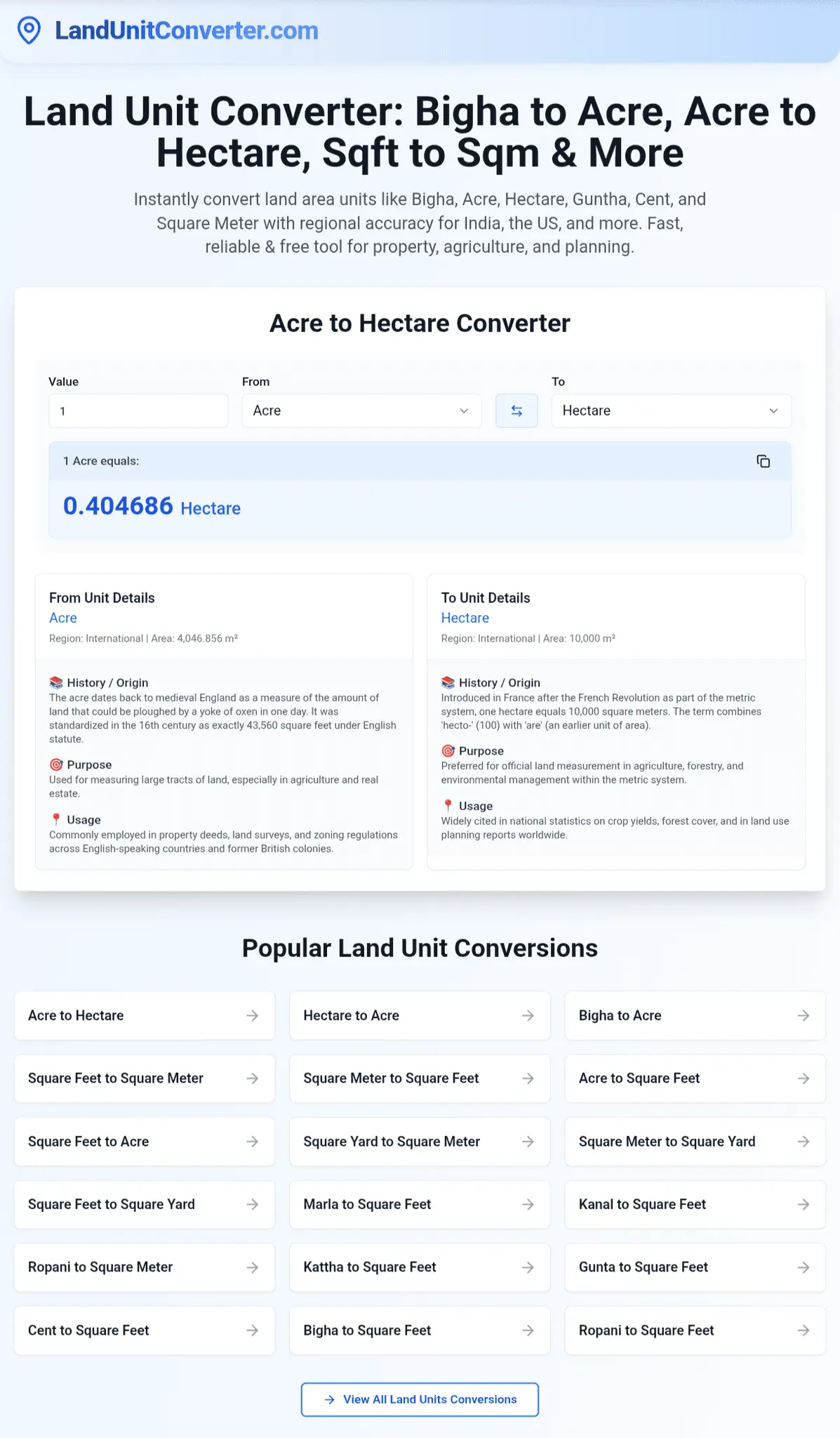Click the To dropdown chevron arrow
Image resolution: width=840 pixels, height=1438 pixels.
click(773, 411)
